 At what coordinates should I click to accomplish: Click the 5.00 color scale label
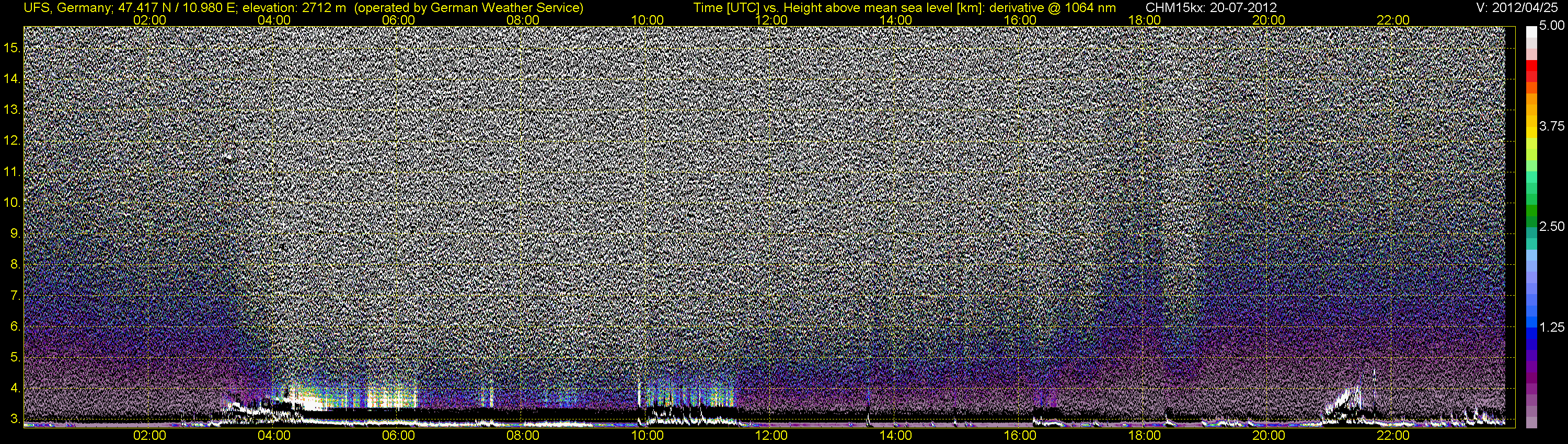click(x=1552, y=26)
